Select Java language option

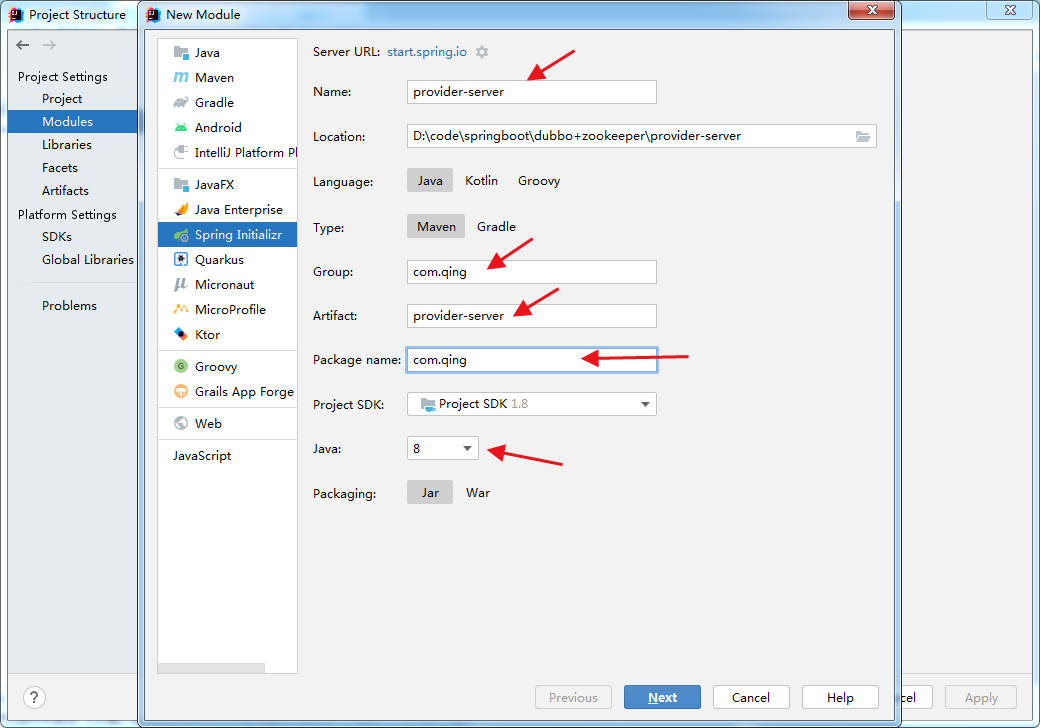pyautogui.click(x=430, y=180)
